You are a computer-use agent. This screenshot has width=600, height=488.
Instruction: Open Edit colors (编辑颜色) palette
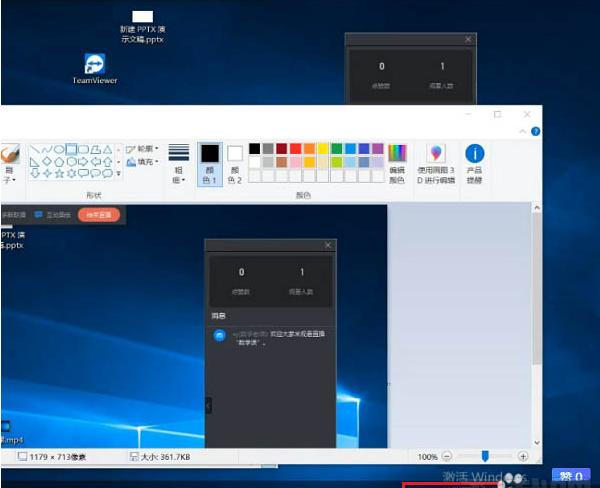(397, 162)
